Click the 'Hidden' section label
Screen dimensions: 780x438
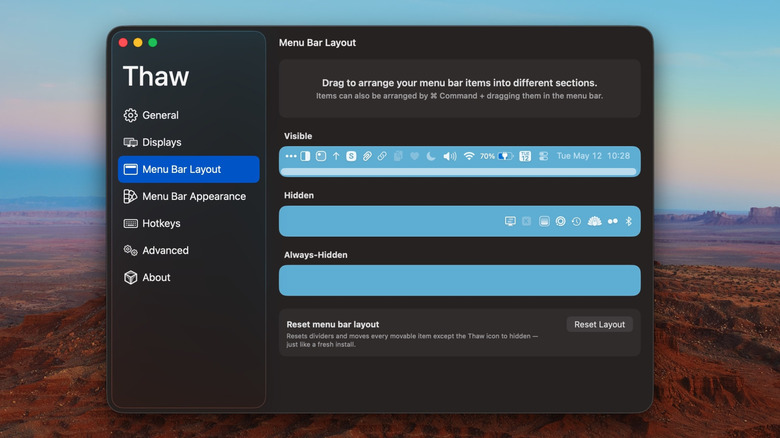pos(298,195)
